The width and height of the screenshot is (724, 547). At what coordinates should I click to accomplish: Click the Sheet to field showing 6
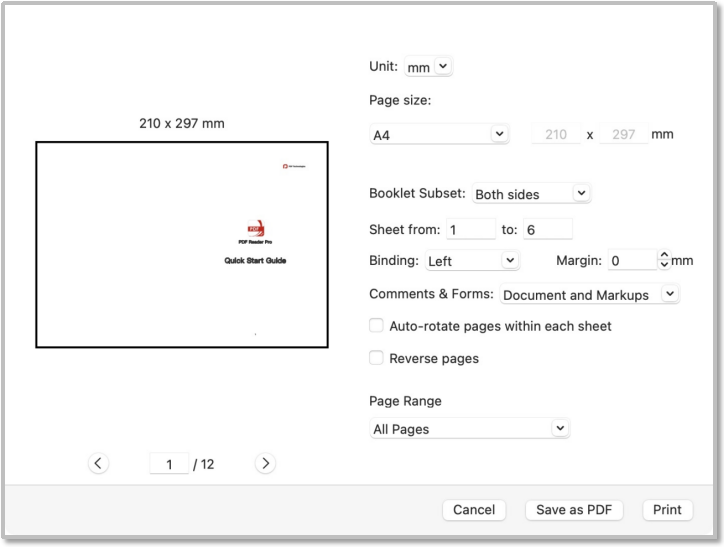[547, 229]
